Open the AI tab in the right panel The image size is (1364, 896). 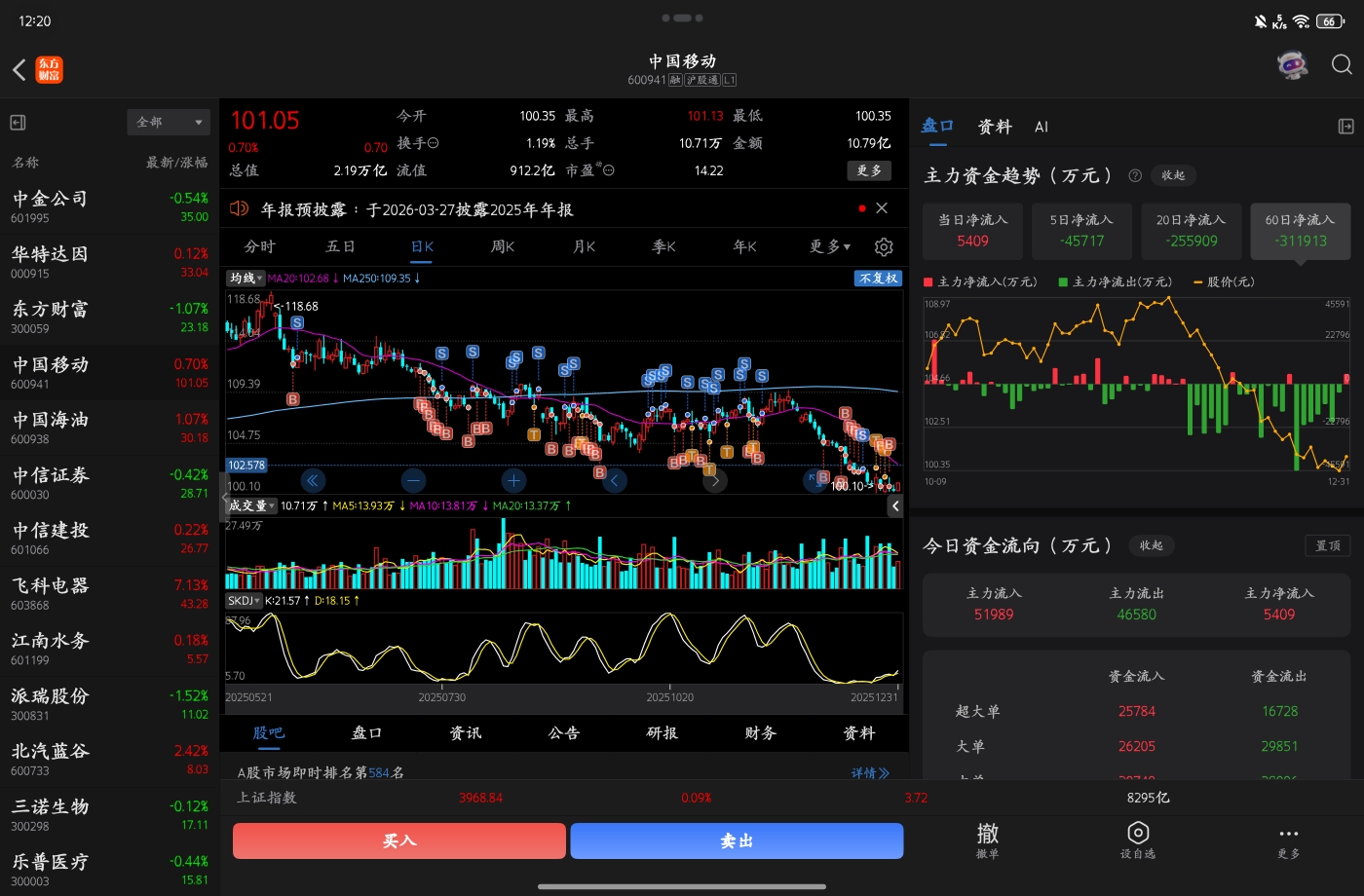tap(1042, 127)
